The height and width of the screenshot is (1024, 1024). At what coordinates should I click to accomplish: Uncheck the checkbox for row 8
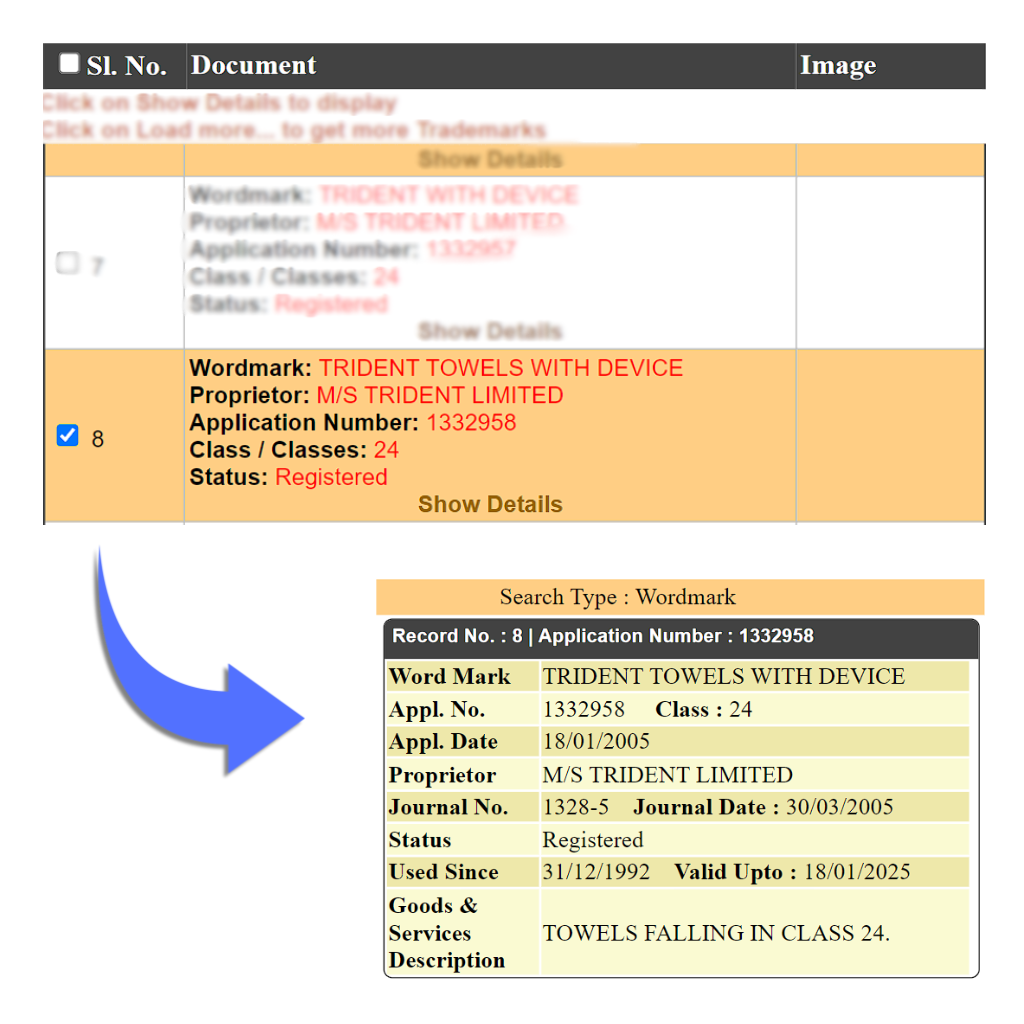point(67,436)
